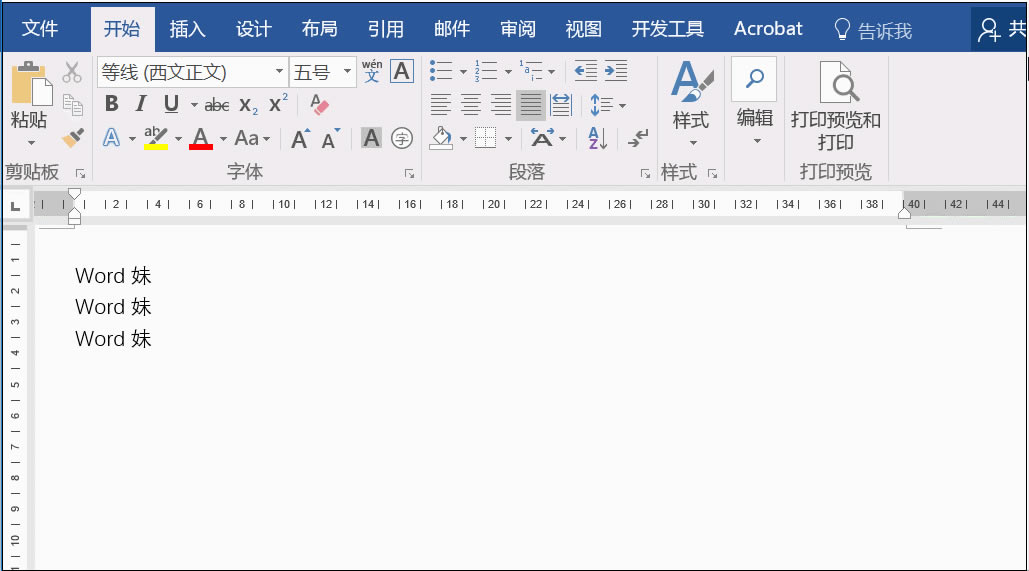Screen dimensions: 1029x571
Task: Toggle Superscript formatting
Action: 278,103
